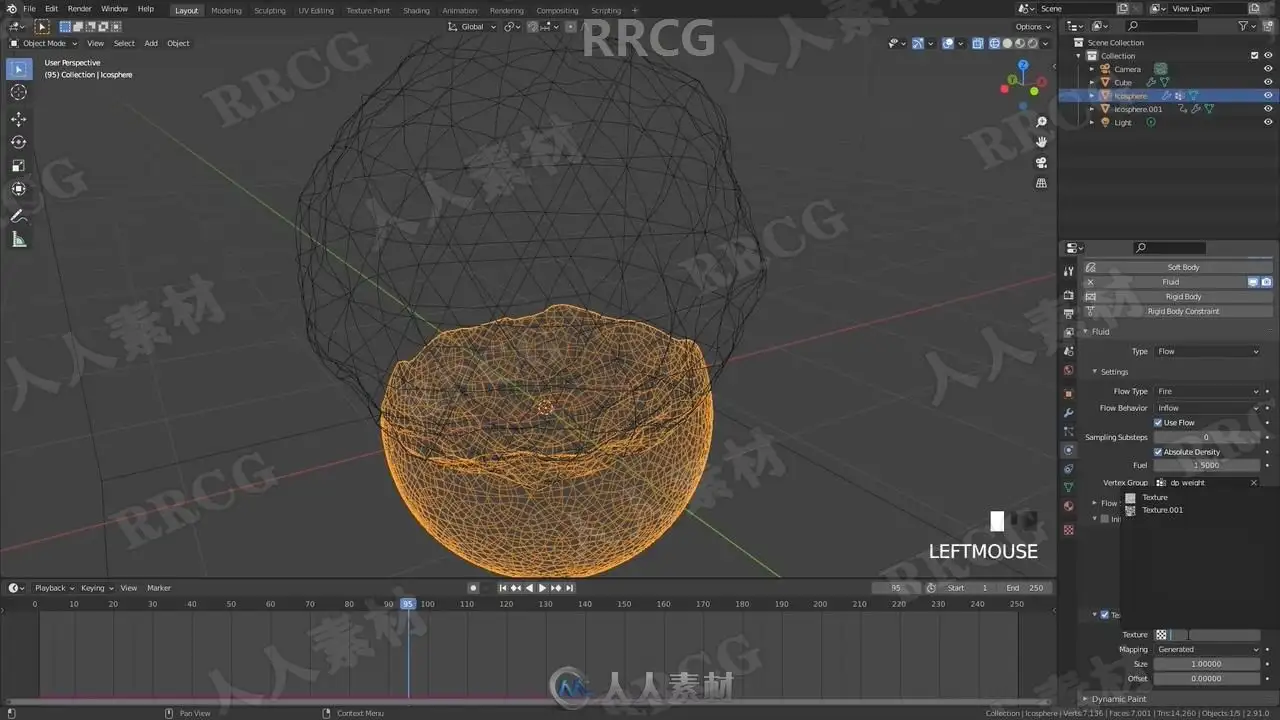Click the play animation button

click(x=543, y=588)
